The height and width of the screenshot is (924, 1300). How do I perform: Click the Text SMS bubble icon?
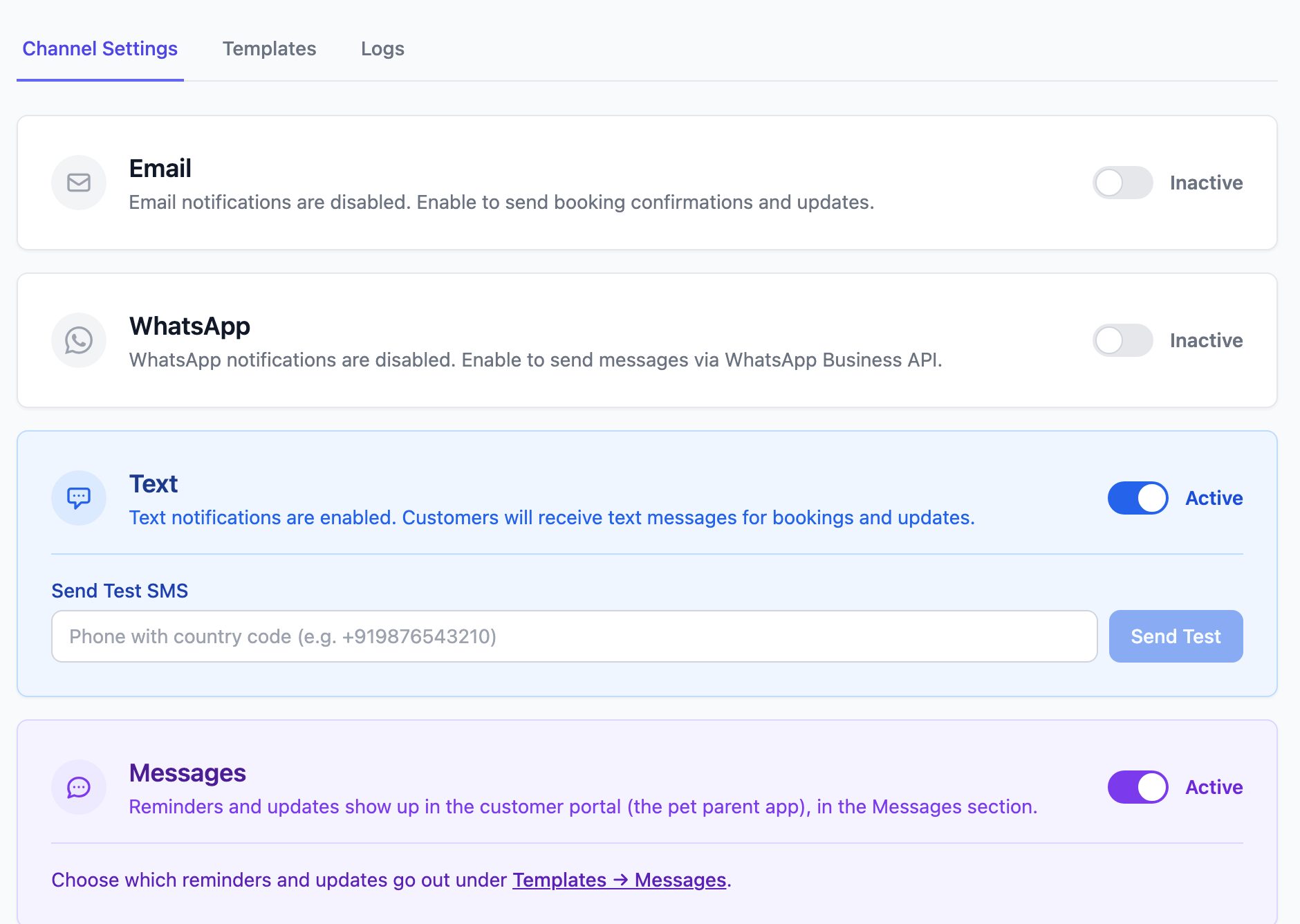point(79,498)
